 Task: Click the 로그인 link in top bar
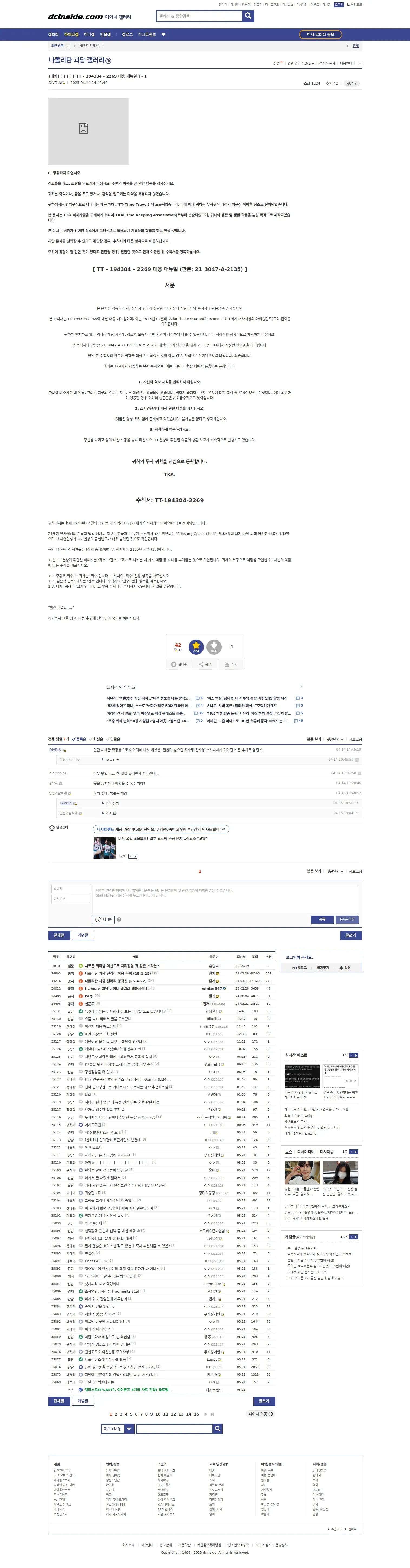(339, 4)
